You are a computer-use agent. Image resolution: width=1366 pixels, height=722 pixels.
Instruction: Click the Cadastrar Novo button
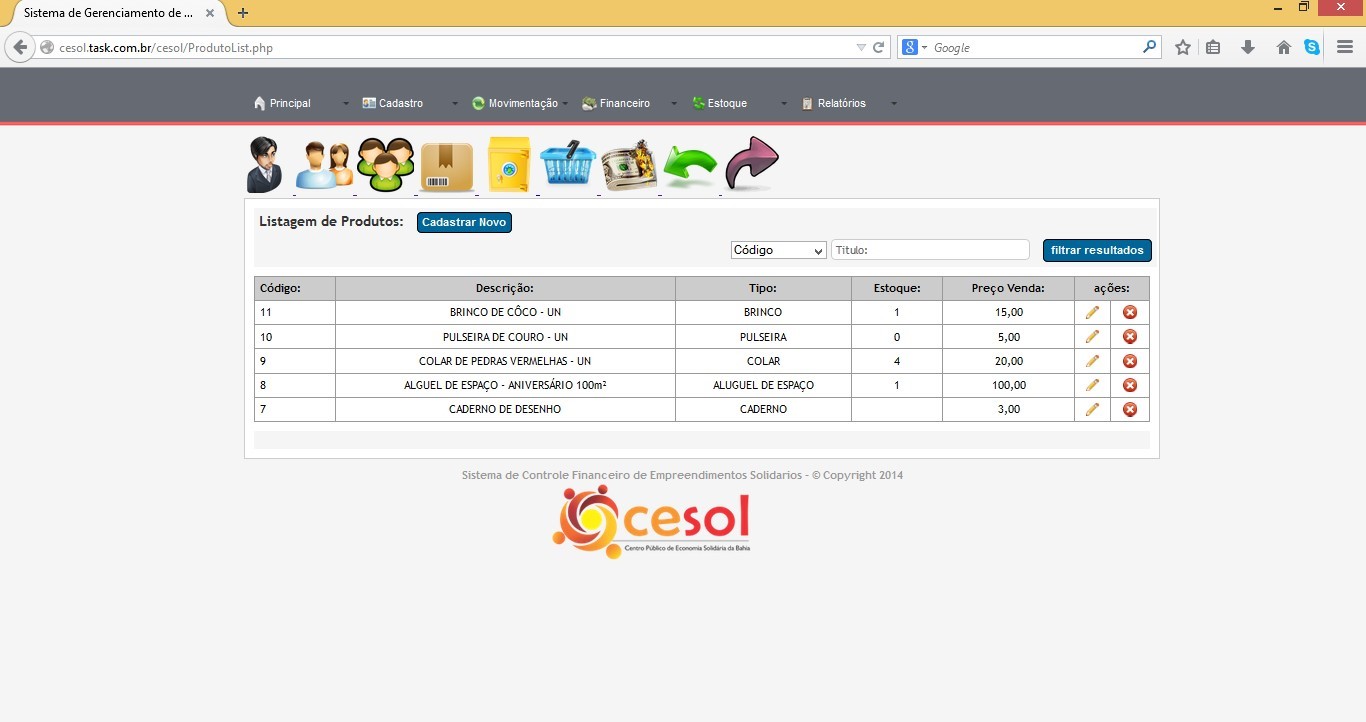[x=464, y=222]
